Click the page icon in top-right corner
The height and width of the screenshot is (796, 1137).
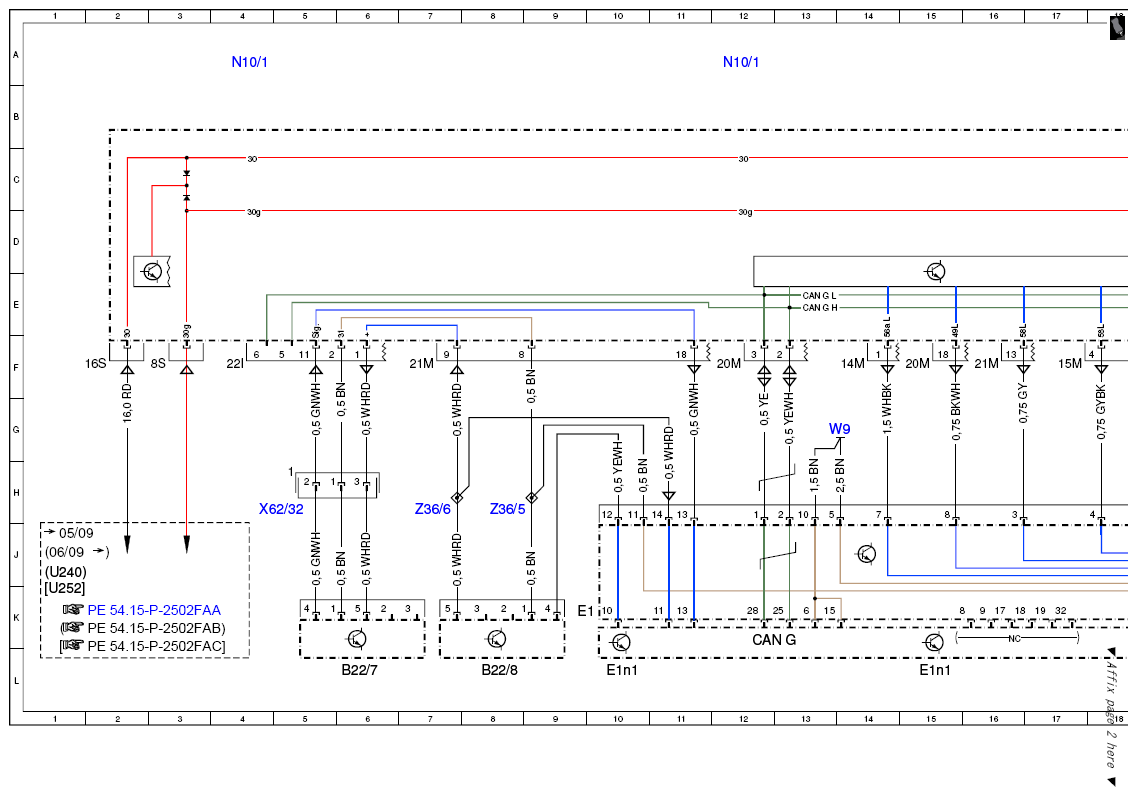(x=1117, y=28)
